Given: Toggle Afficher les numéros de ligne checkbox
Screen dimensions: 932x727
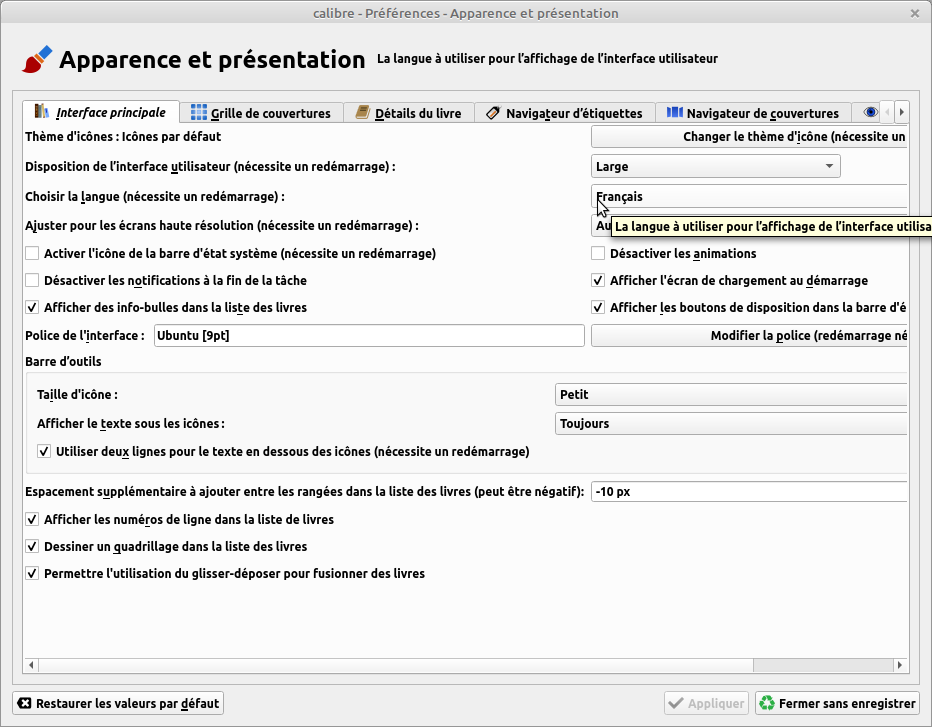Looking at the screenshot, I should pyautogui.click(x=32, y=519).
